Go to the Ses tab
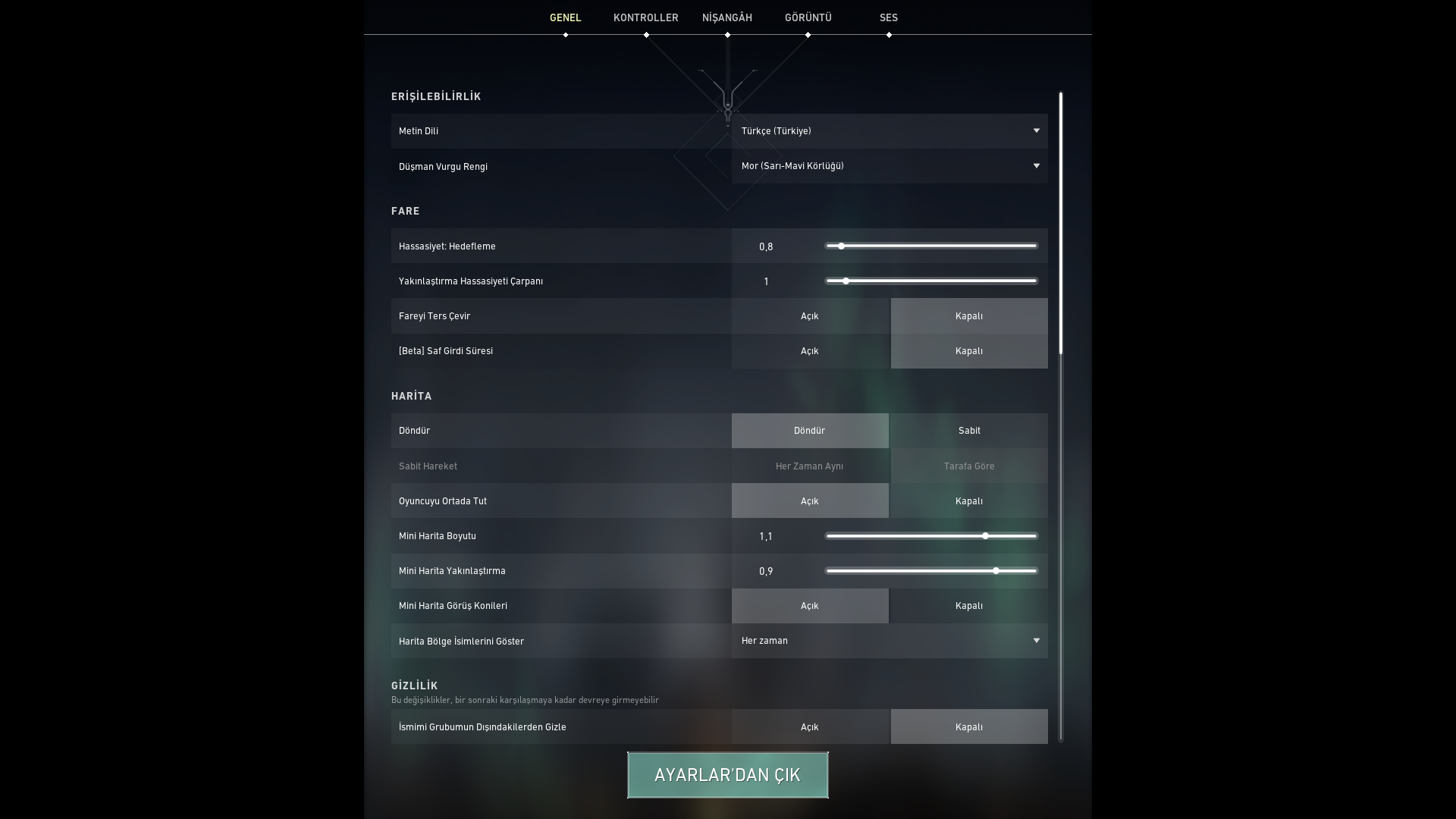Screen dimensions: 1456x819 click(888, 17)
